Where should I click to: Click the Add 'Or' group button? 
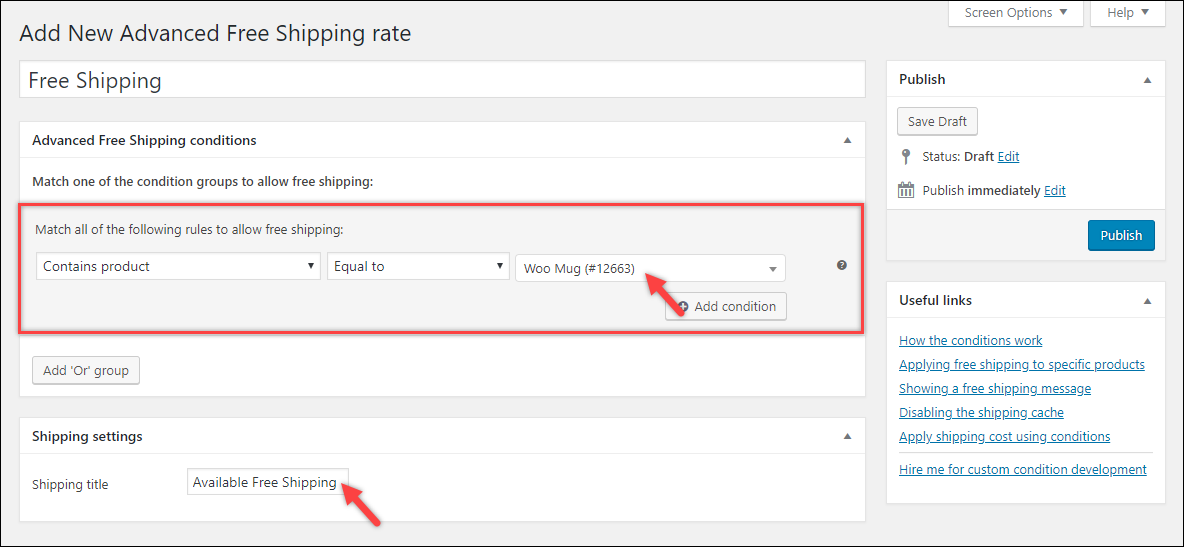point(86,370)
